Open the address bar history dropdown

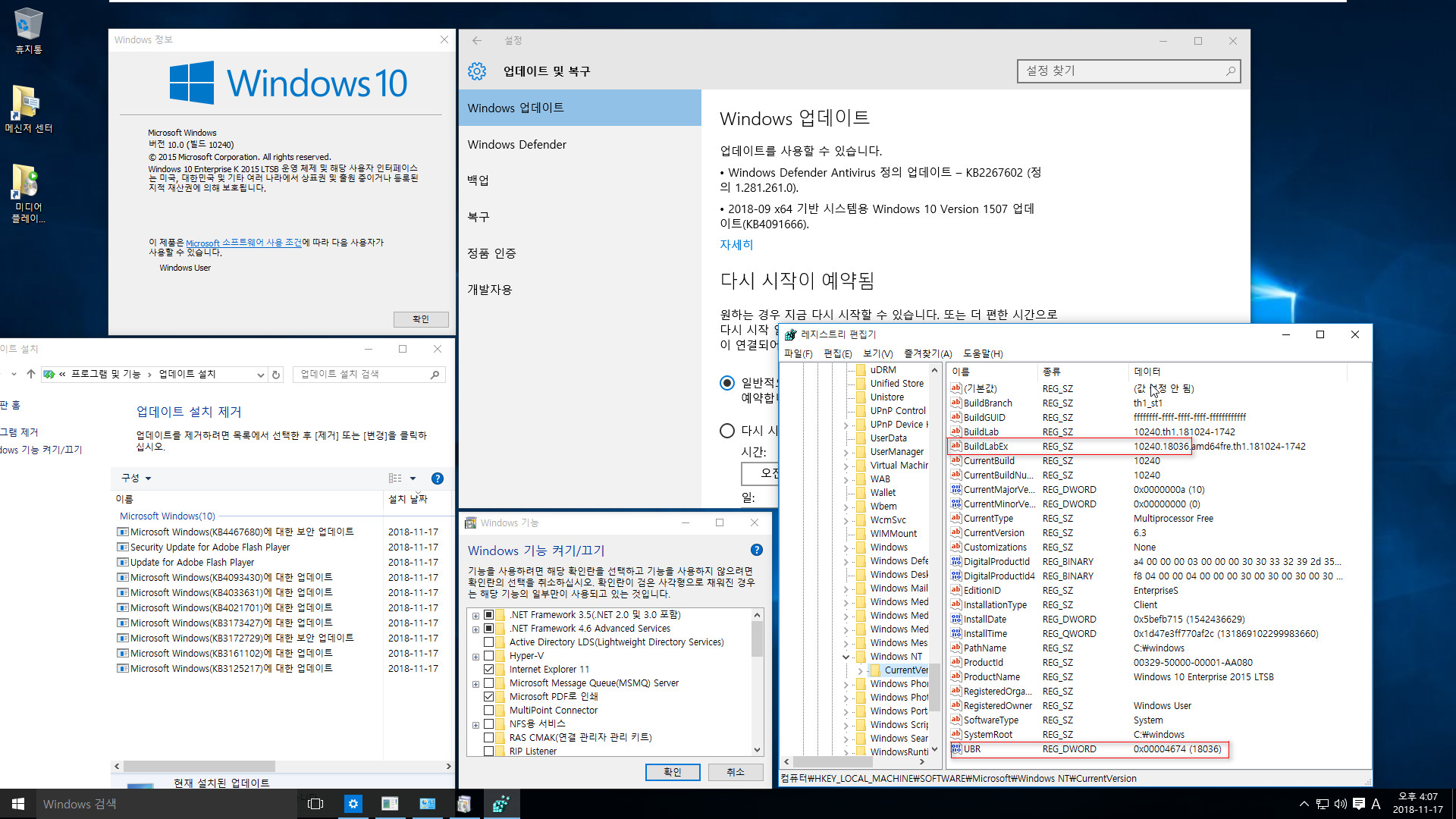pos(260,375)
